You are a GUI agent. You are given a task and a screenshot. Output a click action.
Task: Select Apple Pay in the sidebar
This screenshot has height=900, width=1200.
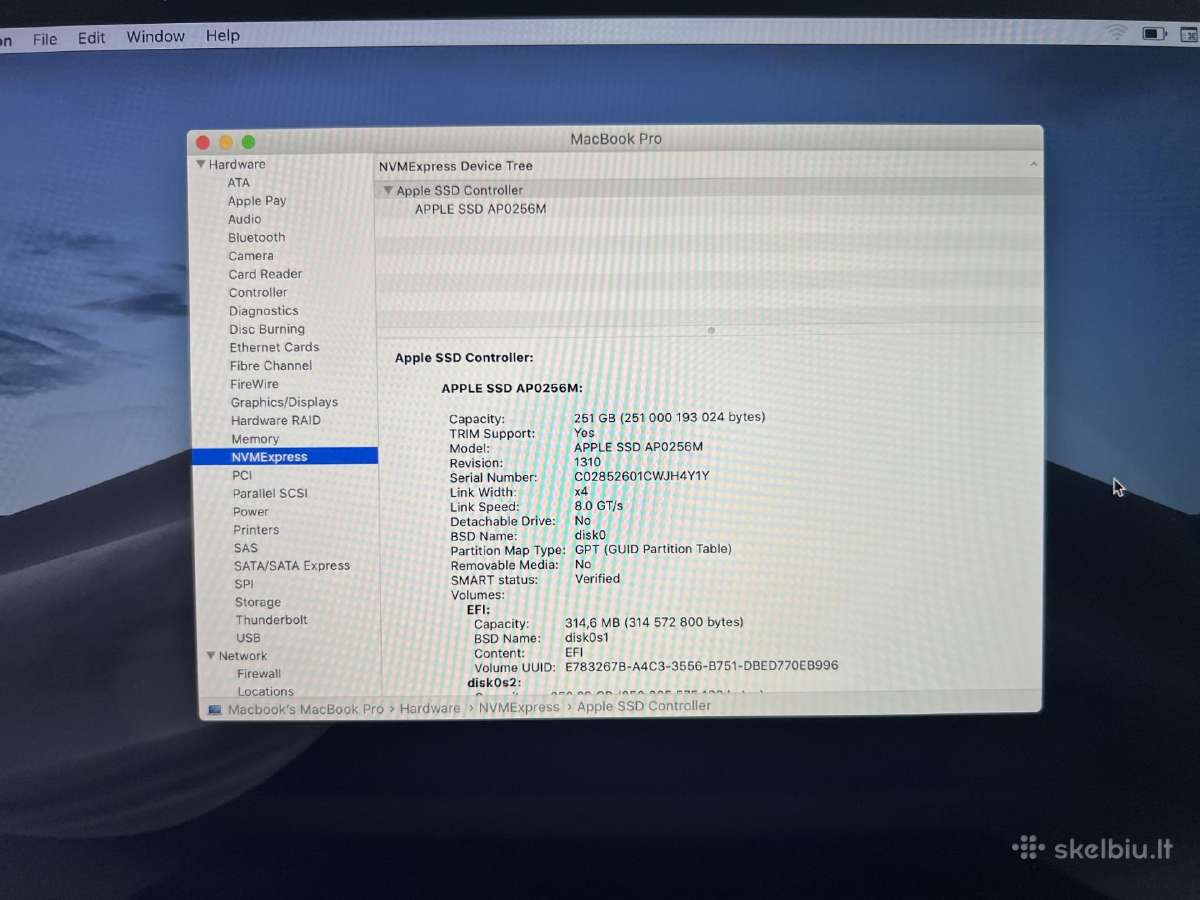(x=256, y=201)
